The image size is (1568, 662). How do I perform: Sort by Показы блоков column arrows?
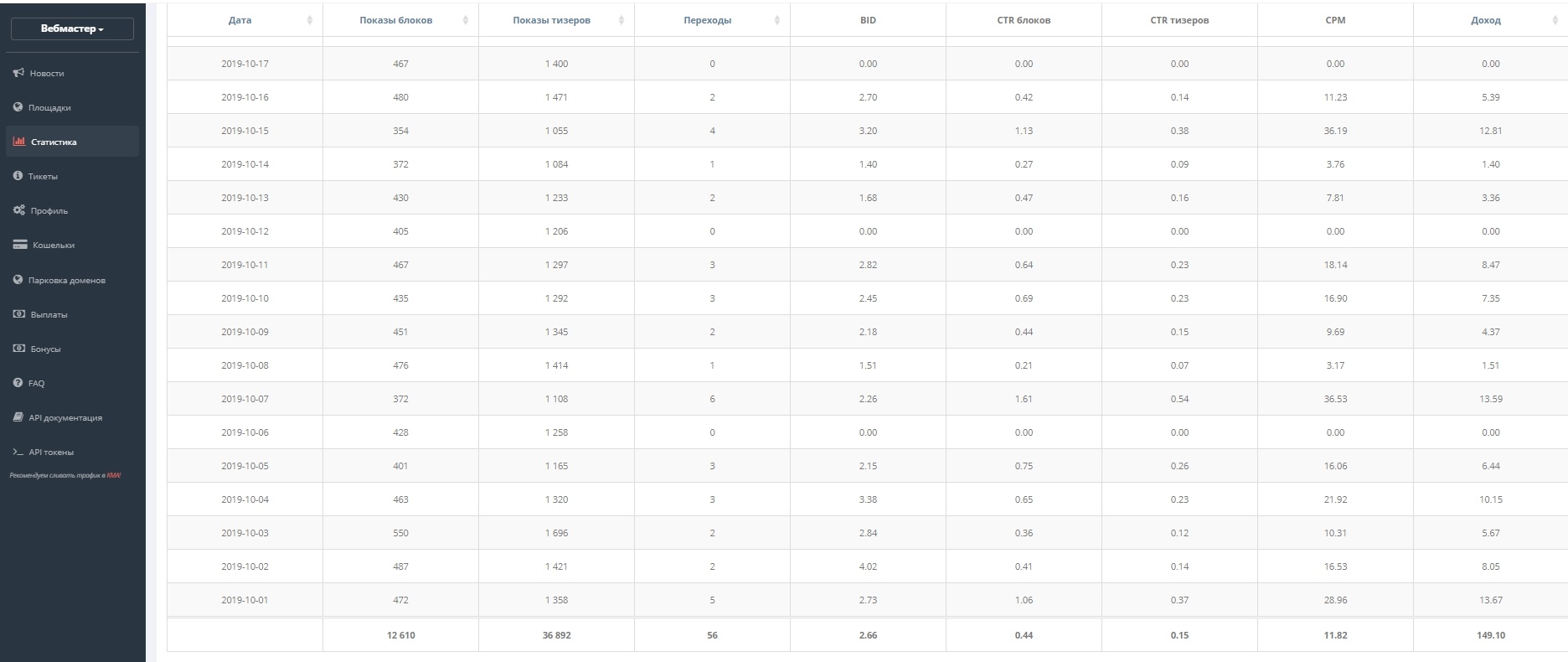pos(466,20)
